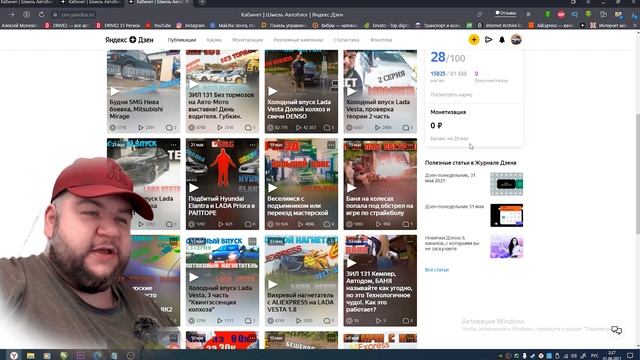Play 'Баня на колесах попала под обстрел'
This screenshot has width=640, height=360.
pos(352,188)
